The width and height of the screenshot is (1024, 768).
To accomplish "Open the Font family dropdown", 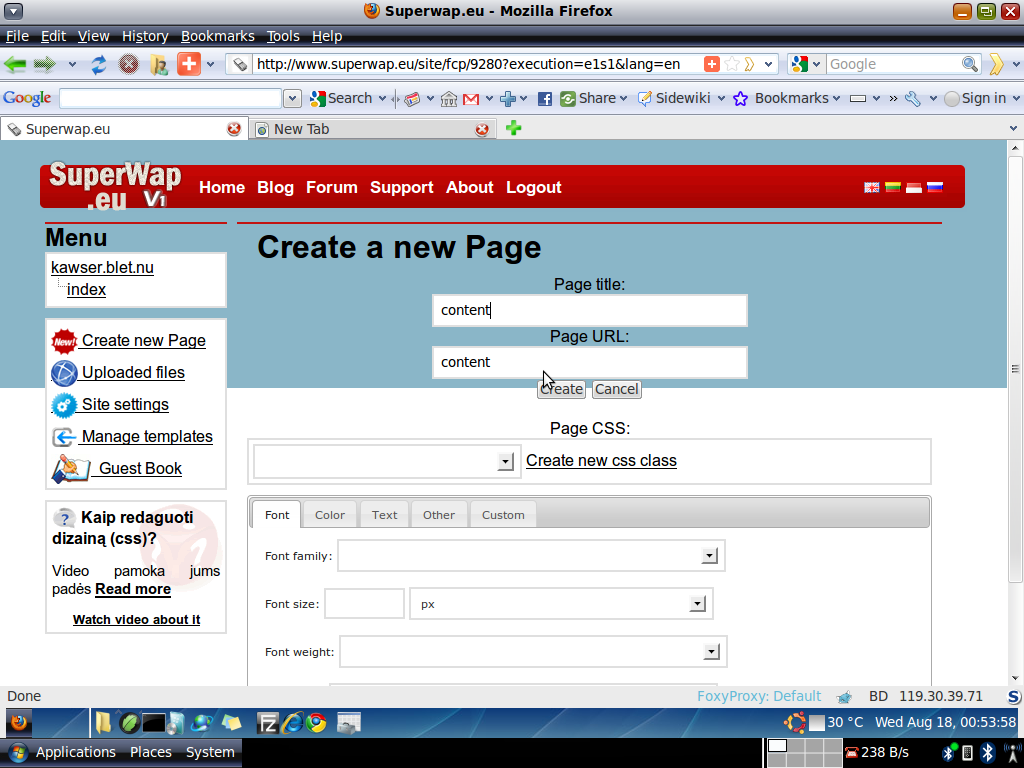I will point(709,556).
